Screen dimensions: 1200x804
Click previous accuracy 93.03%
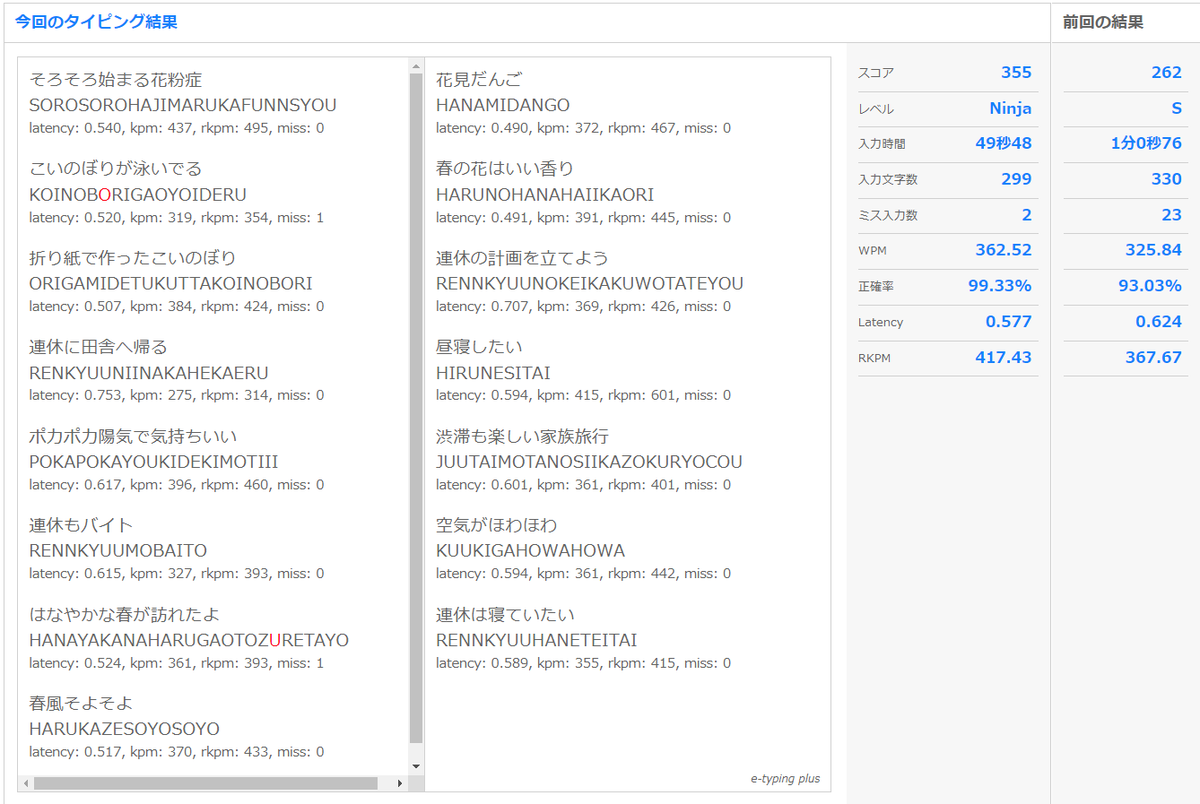(1150, 286)
